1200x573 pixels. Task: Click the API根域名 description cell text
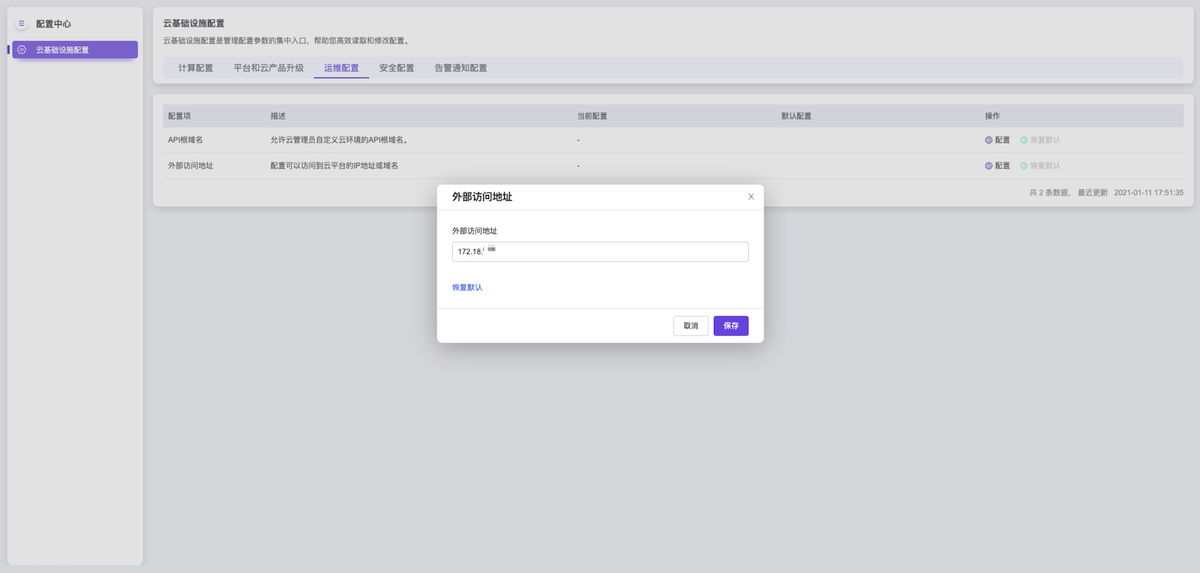[339, 140]
